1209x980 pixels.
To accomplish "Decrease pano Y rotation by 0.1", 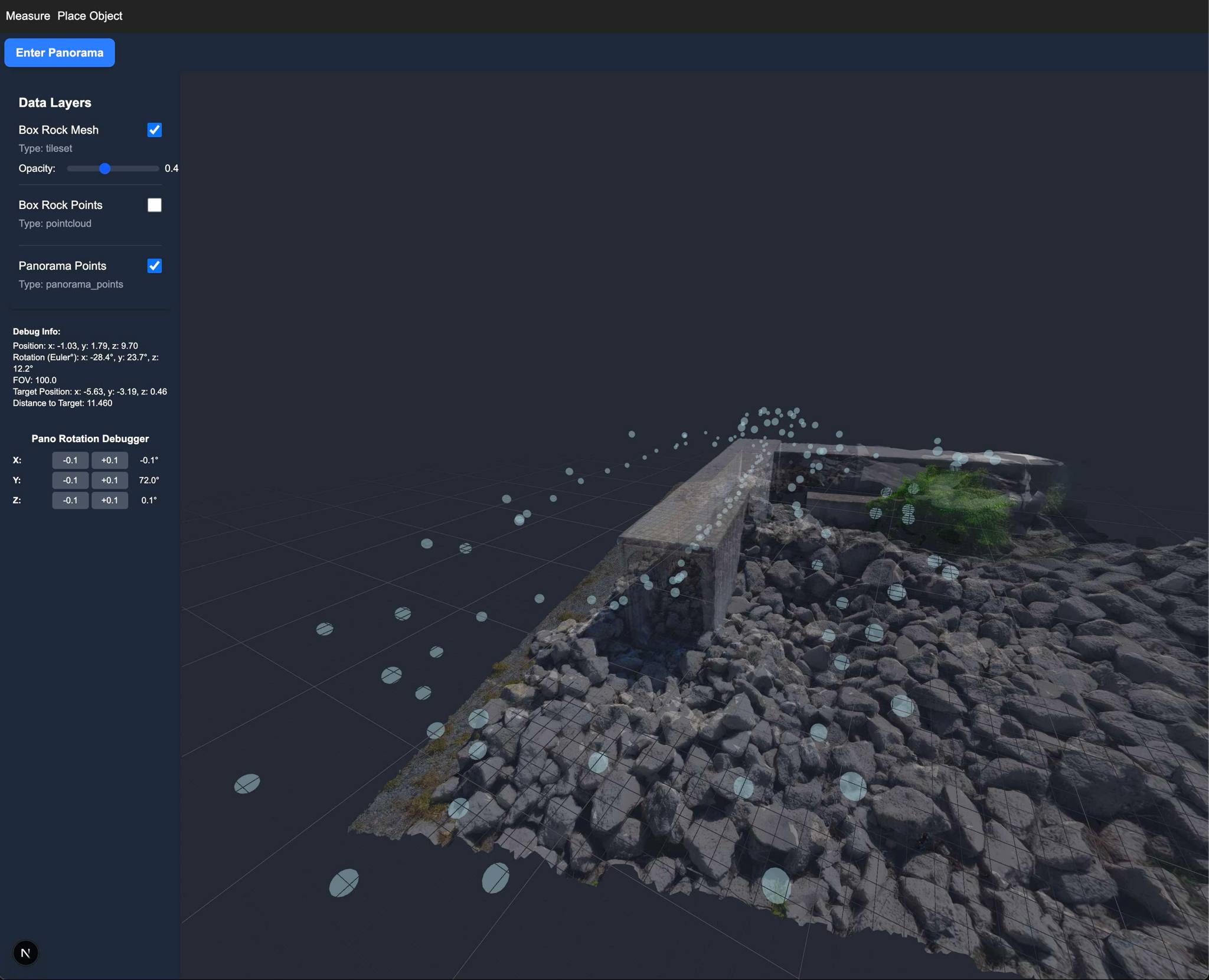I will (70, 481).
